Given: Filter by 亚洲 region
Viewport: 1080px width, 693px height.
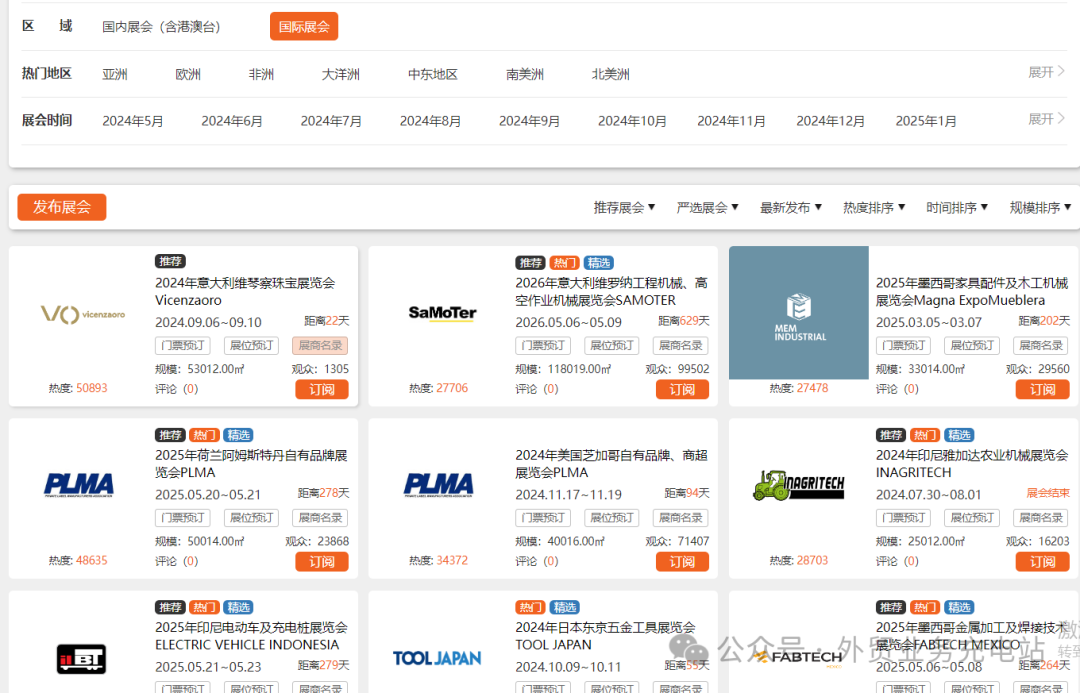Looking at the screenshot, I should [115, 74].
